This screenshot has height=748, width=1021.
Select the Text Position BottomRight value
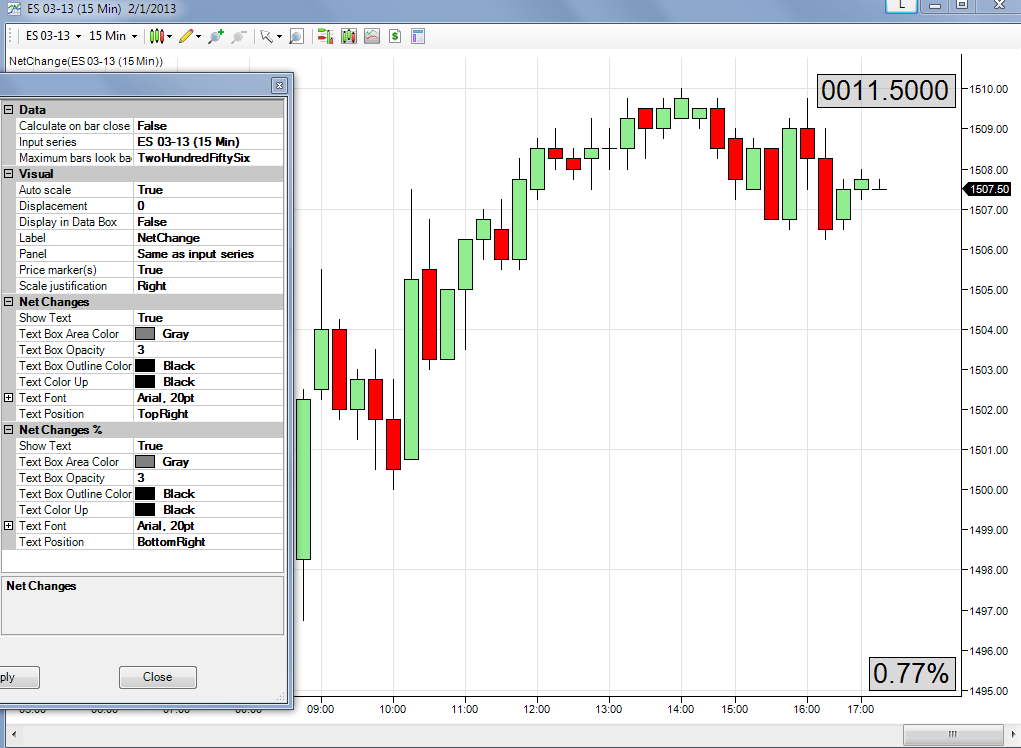[208, 542]
